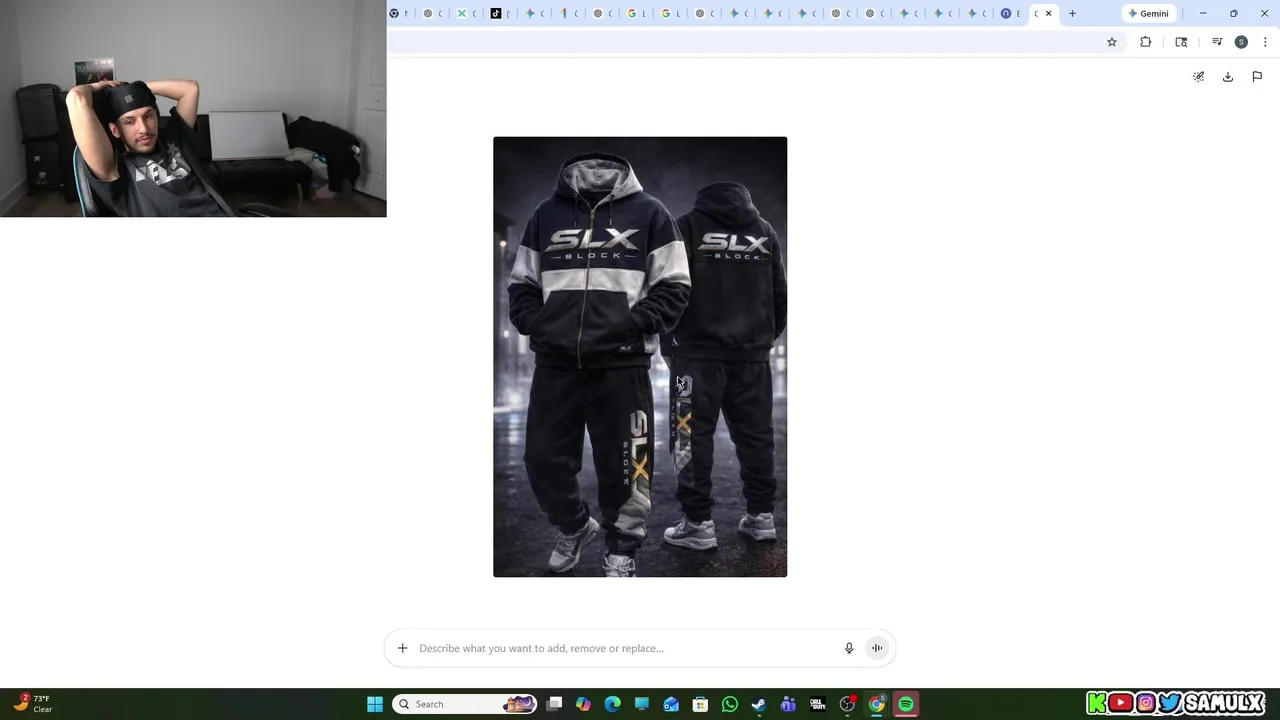The image size is (1280, 720).
Task: Launch Copilot from the taskbar
Action: pos(584,704)
